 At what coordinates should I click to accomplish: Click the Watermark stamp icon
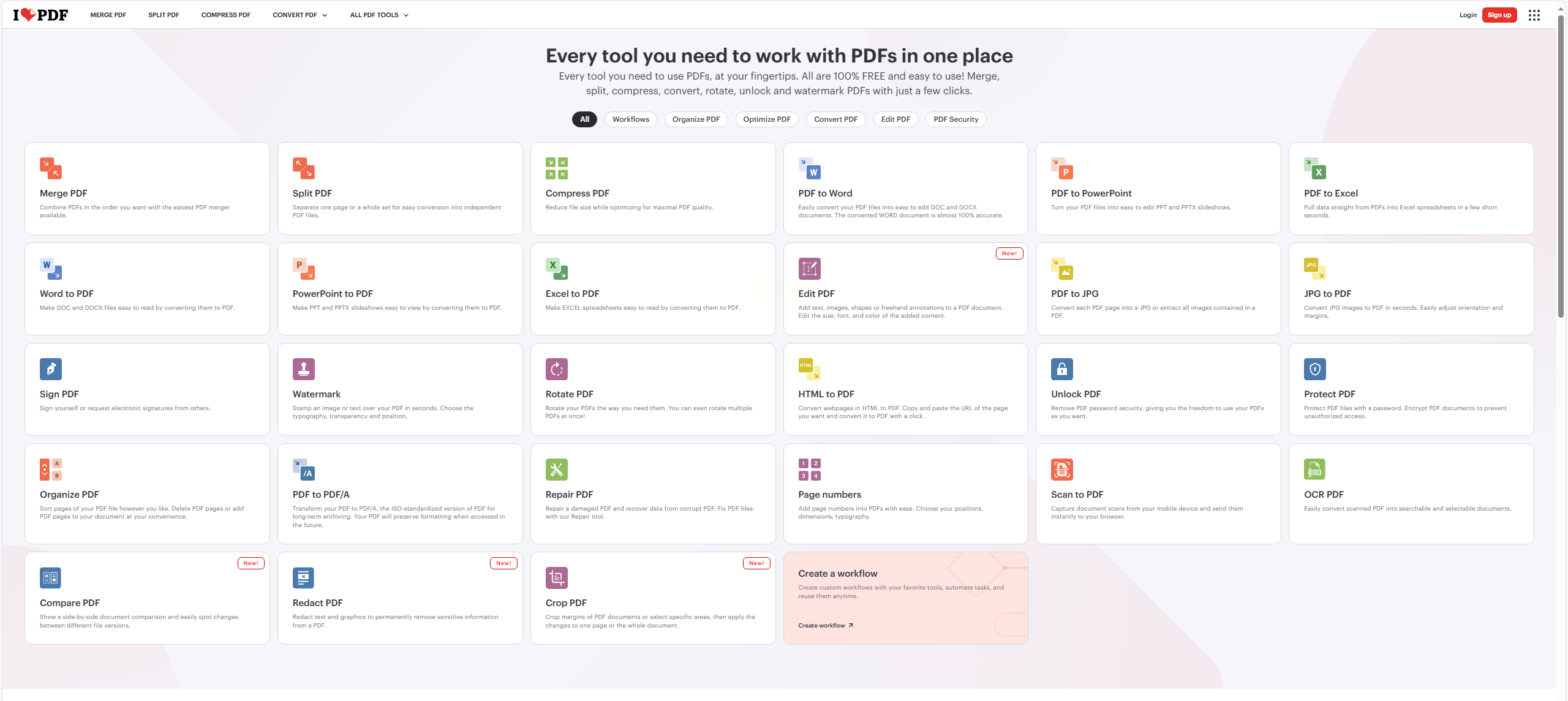[x=303, y=369]
